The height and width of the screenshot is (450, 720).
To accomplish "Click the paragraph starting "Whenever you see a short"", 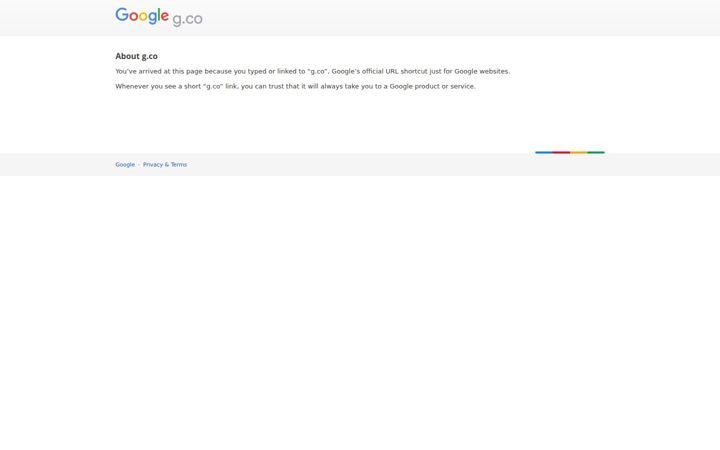I will click(x=295, y=86).
